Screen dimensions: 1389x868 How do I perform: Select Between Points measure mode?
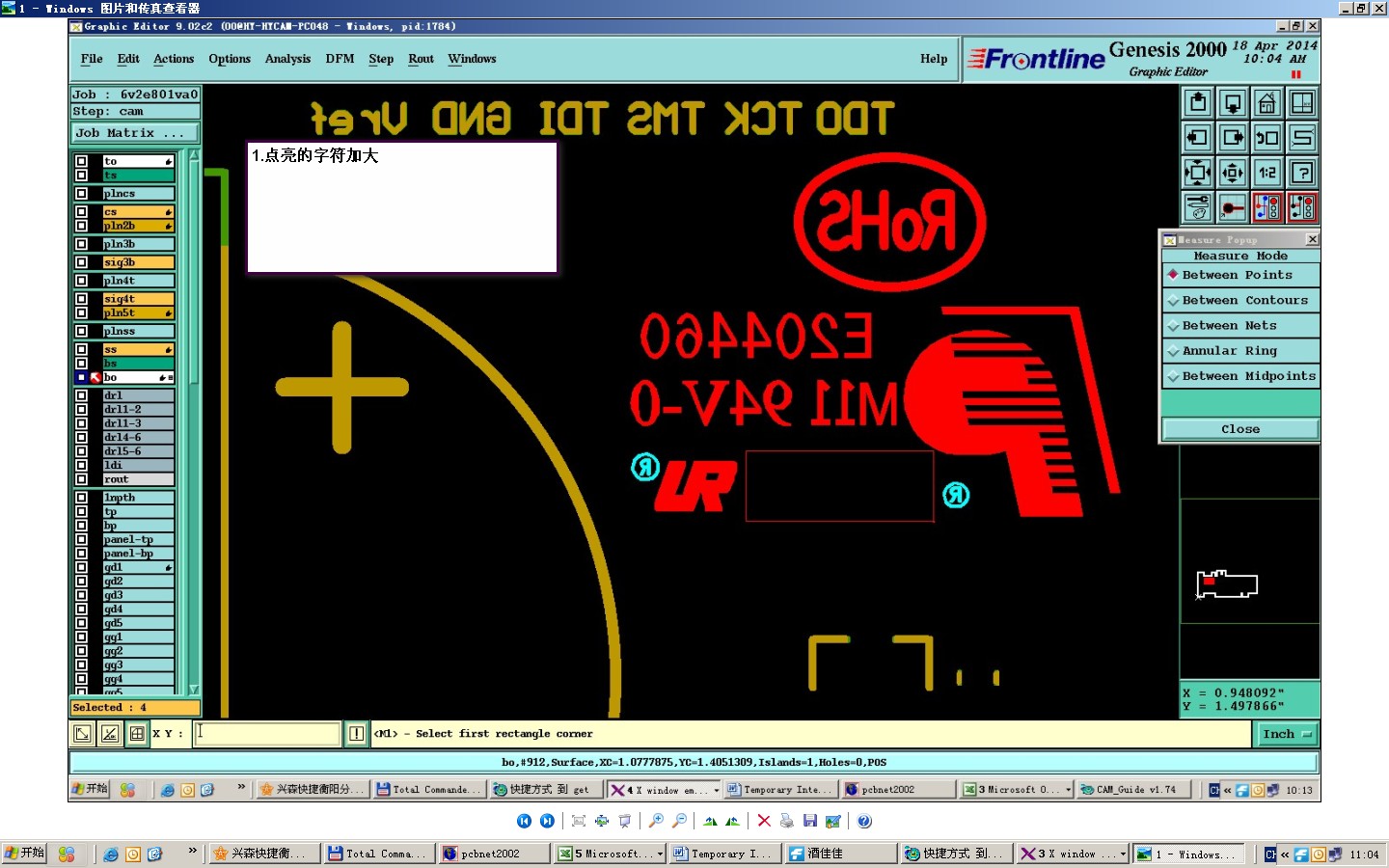[1240, 275]
